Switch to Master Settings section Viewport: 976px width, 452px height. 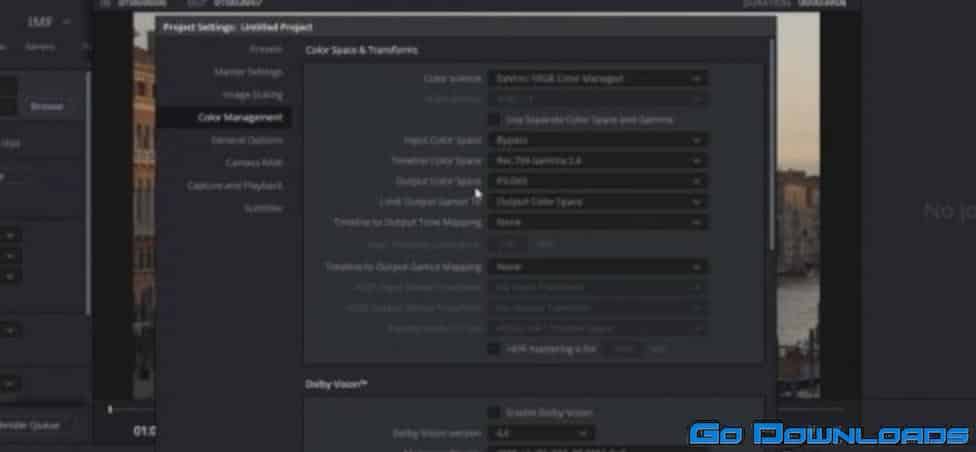click(x=247, y=72)
